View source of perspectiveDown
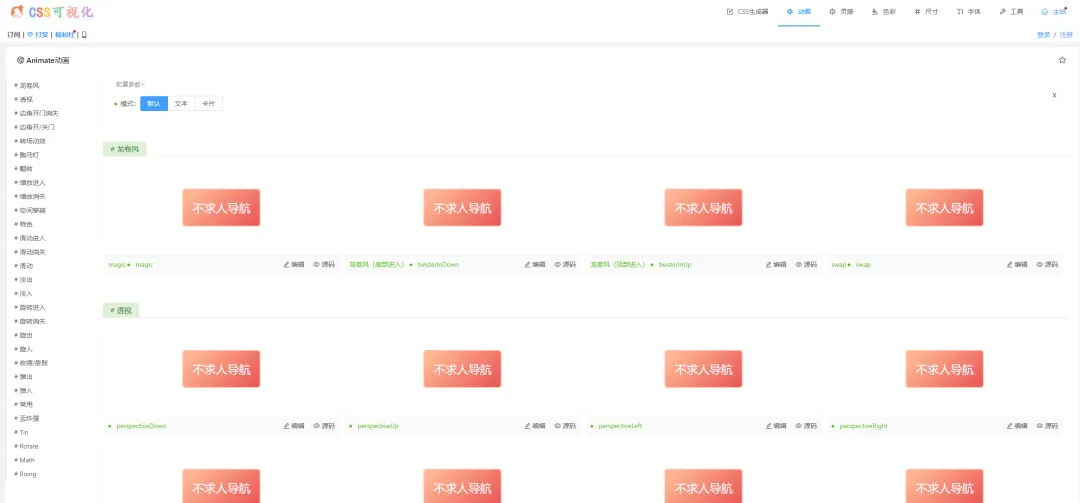Viewport: 1080px width, 503px height. coord(324,426)
